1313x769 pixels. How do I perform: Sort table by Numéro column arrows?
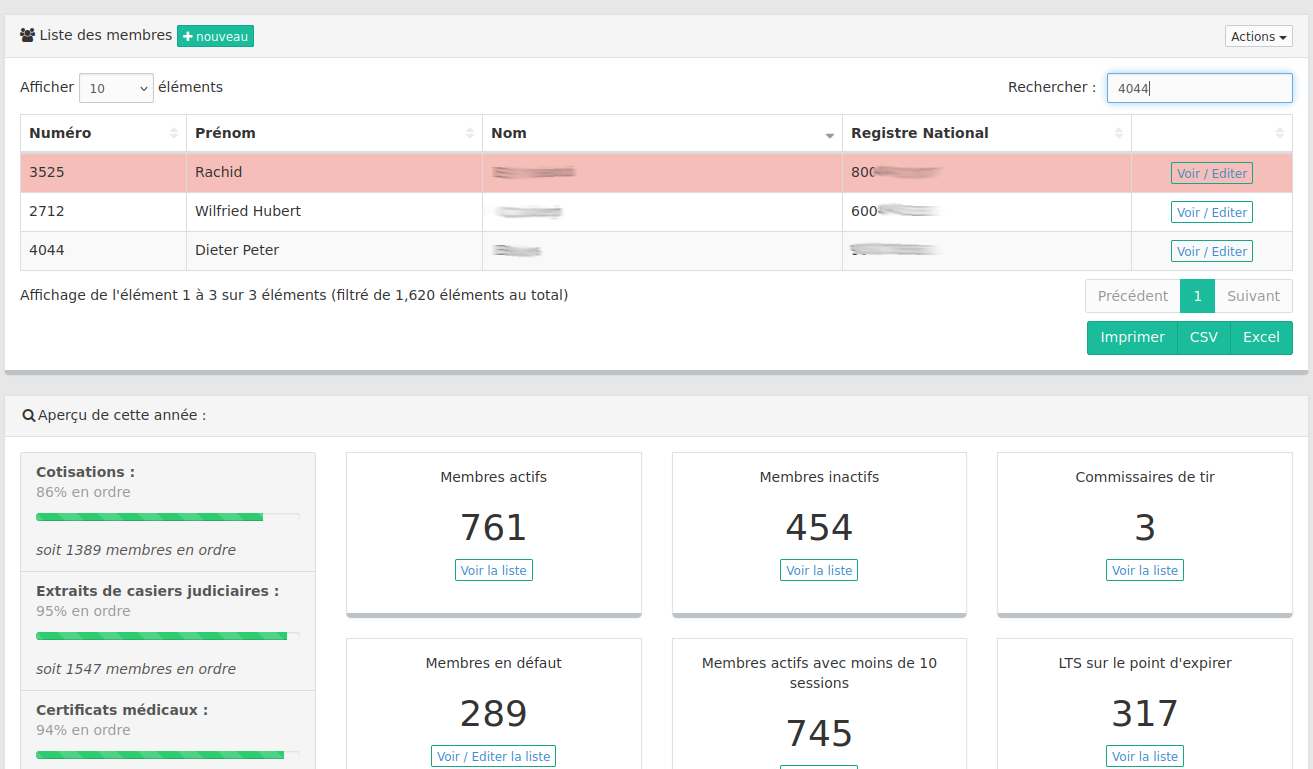[174, 134]
